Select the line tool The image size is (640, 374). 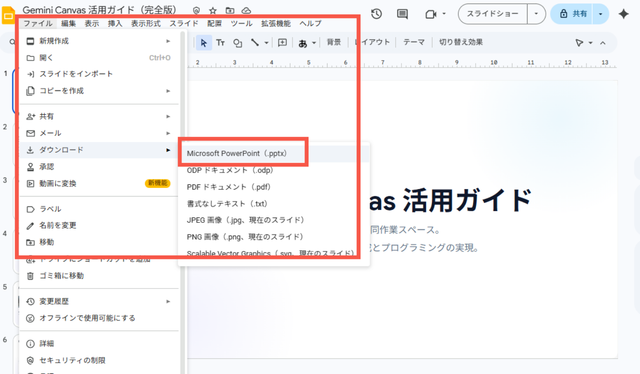[x=255, y=42]
